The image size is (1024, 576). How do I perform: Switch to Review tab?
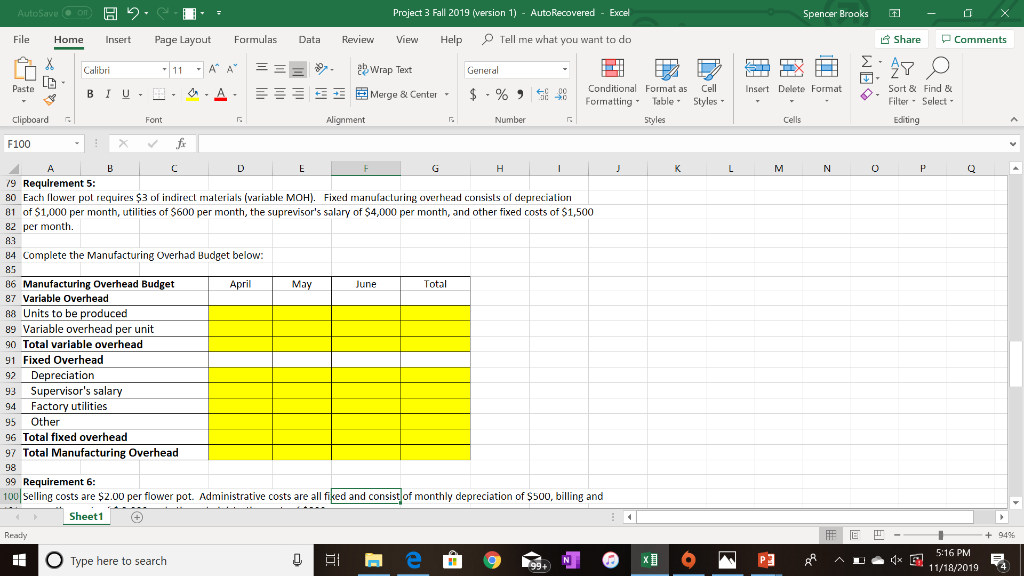coord(358,39)
